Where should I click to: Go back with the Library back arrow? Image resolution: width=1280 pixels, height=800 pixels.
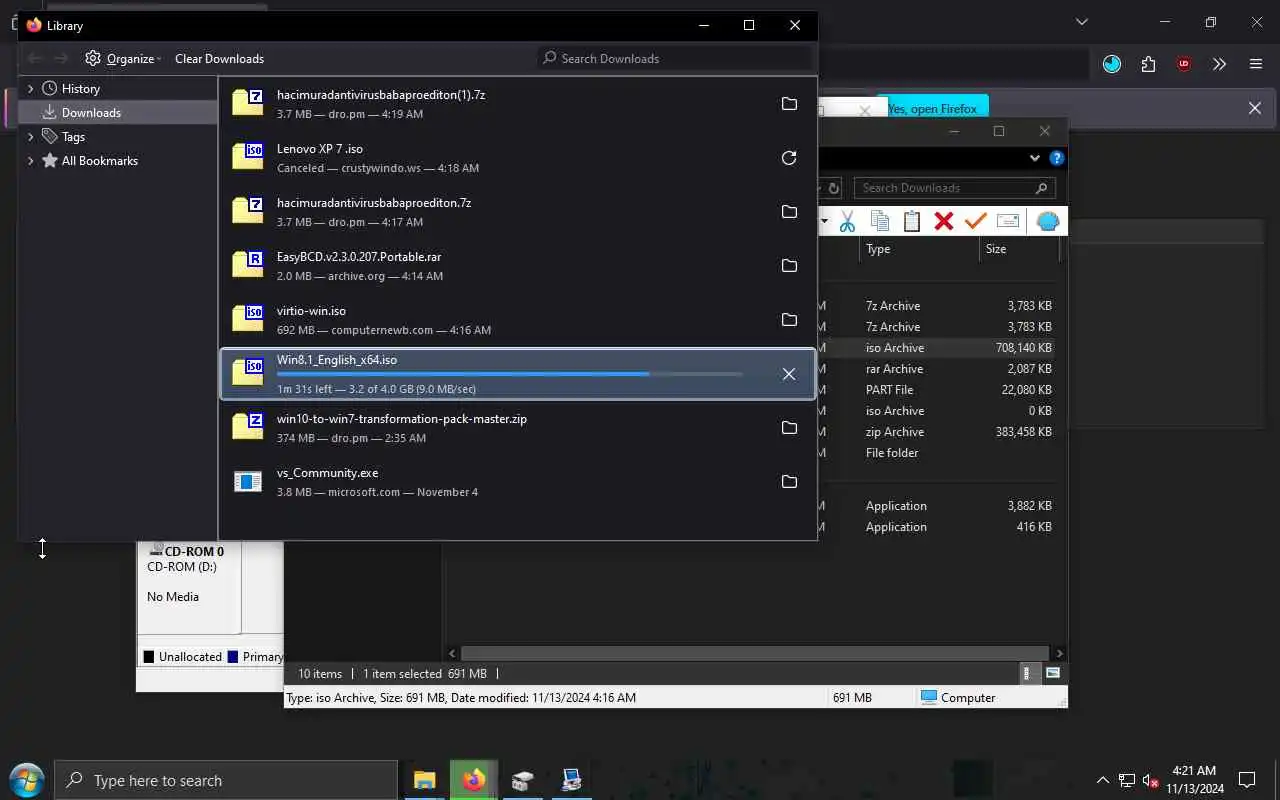pos(34,58)
